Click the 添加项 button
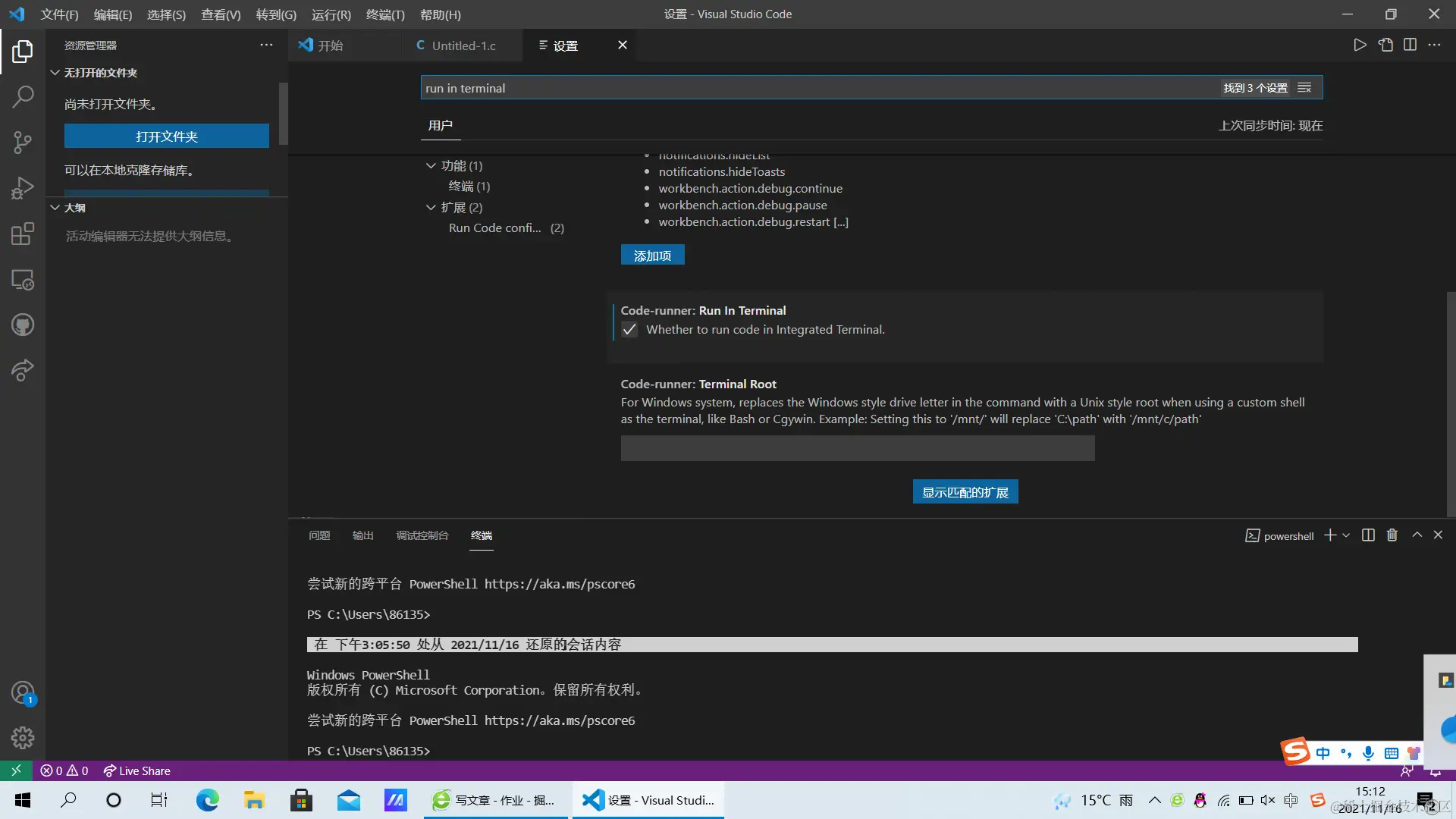 pyautogui.click(x=652, y=256)
